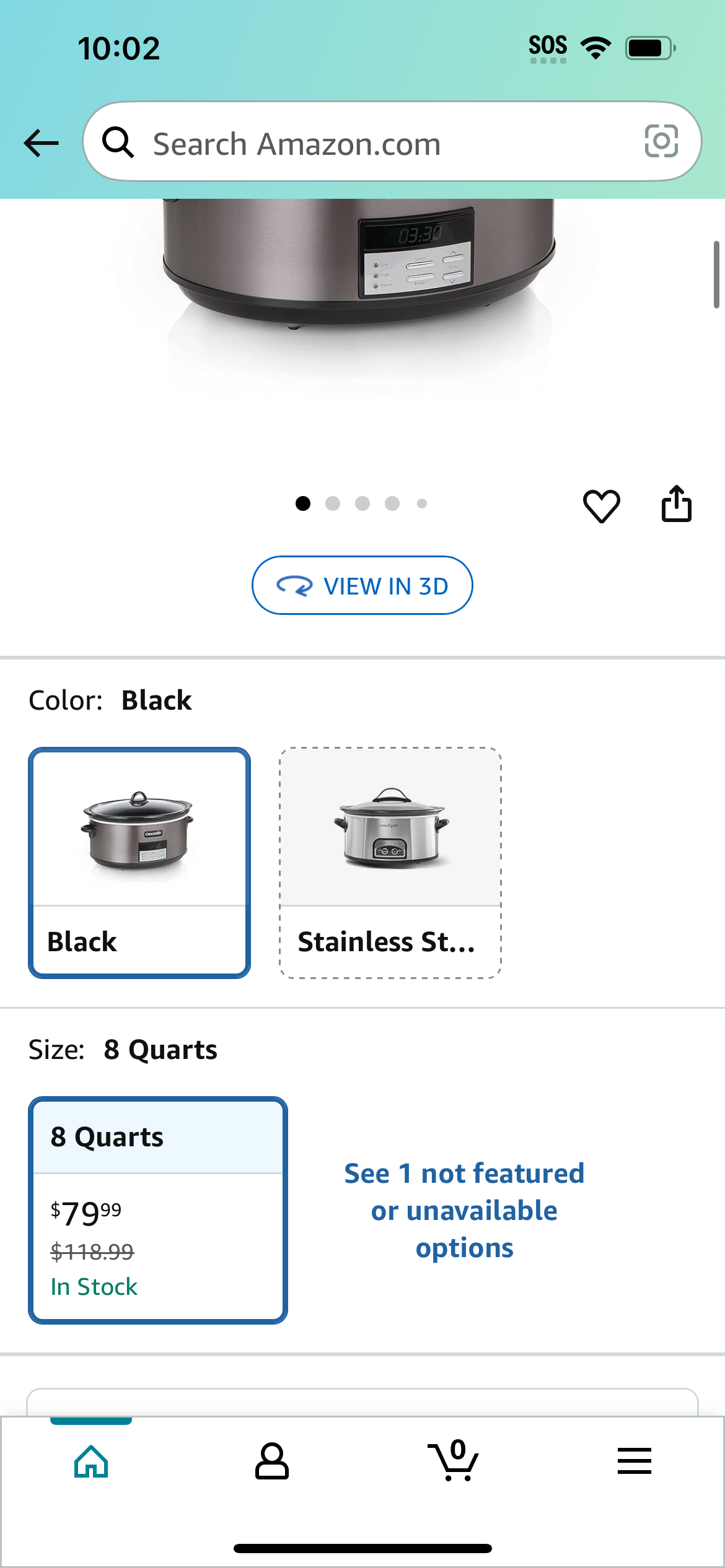725x1568 pixels.
Task: Click the page scrollbar handle
Action: (716, 274)
